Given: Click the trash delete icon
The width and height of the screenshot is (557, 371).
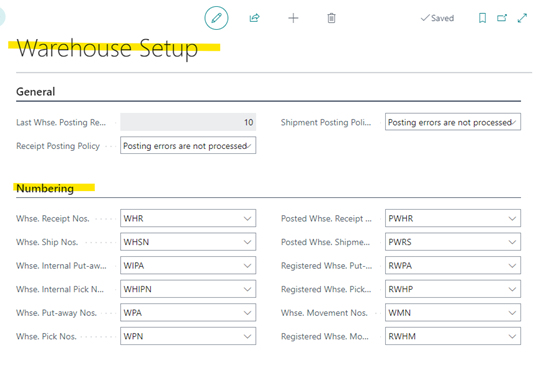Looking at the screenshot, I should 331,18.
